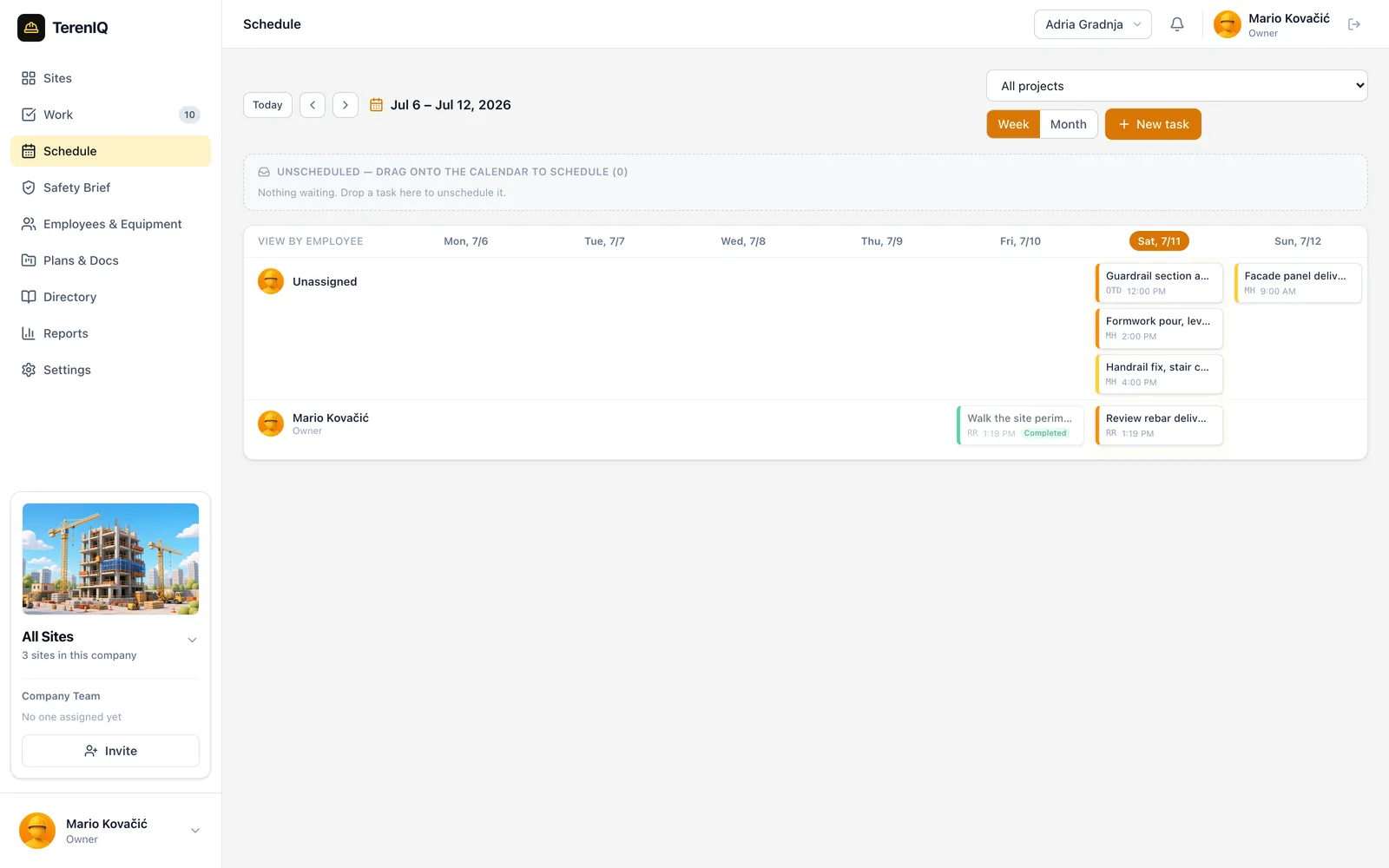1389x868 pixels.
Task: Select the Sun, 7/12 column header
Action: tap(1298, 241)
